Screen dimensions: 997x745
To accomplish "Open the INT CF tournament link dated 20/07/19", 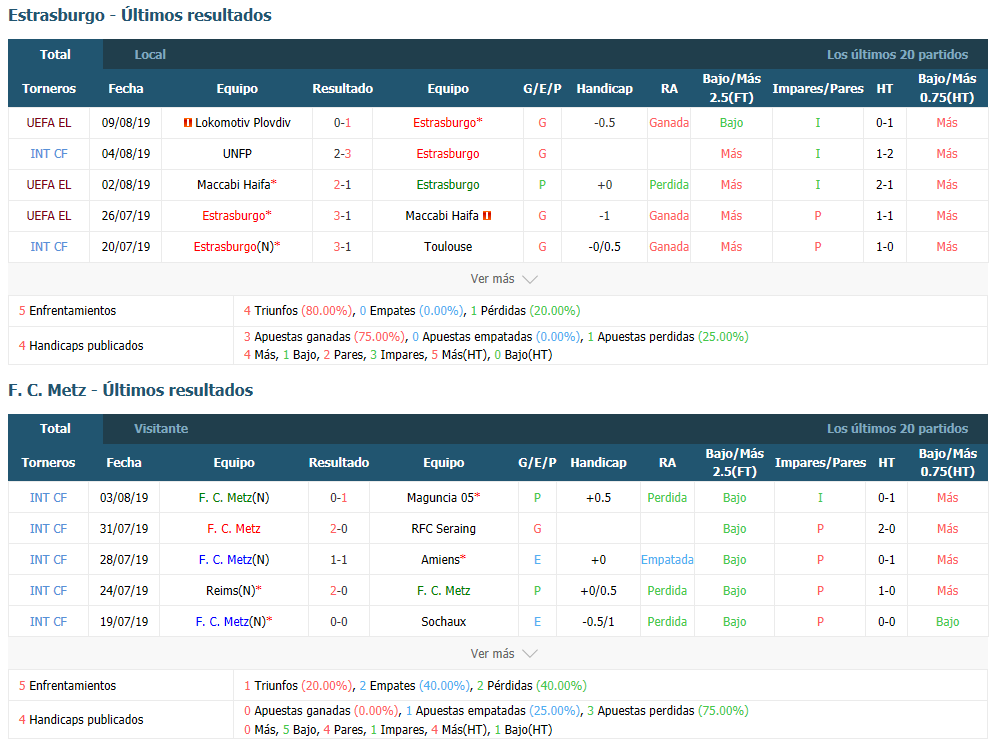I will (x=49, y=247).
